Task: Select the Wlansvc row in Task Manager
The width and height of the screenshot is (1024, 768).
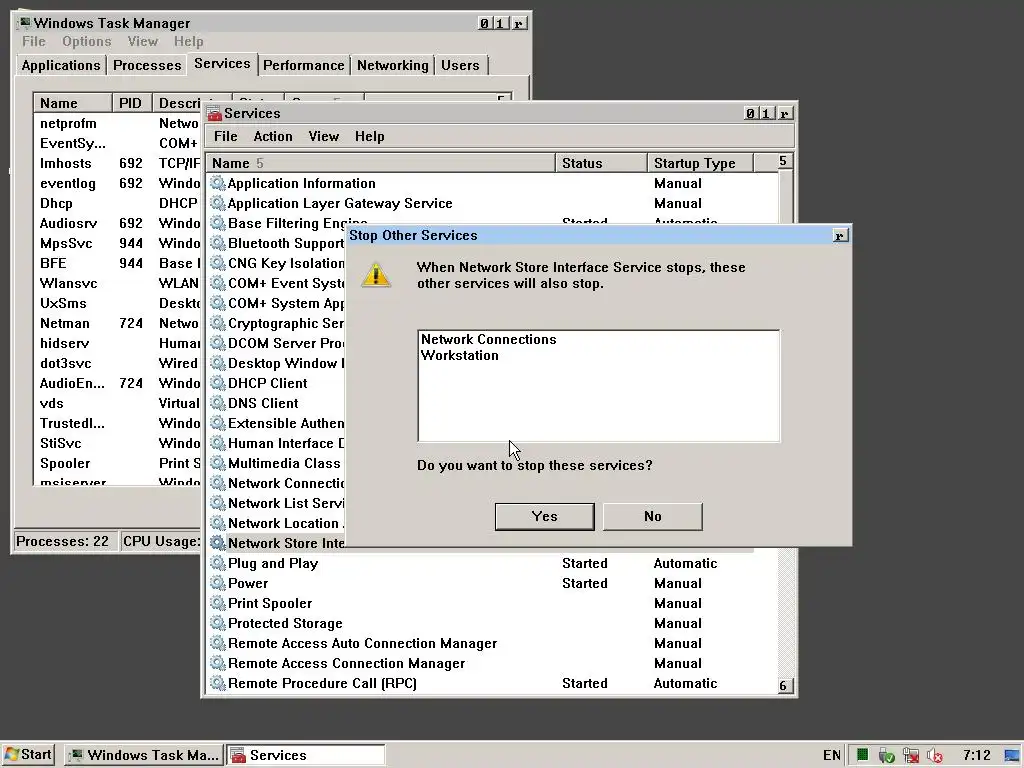Action: pos(118,283)
